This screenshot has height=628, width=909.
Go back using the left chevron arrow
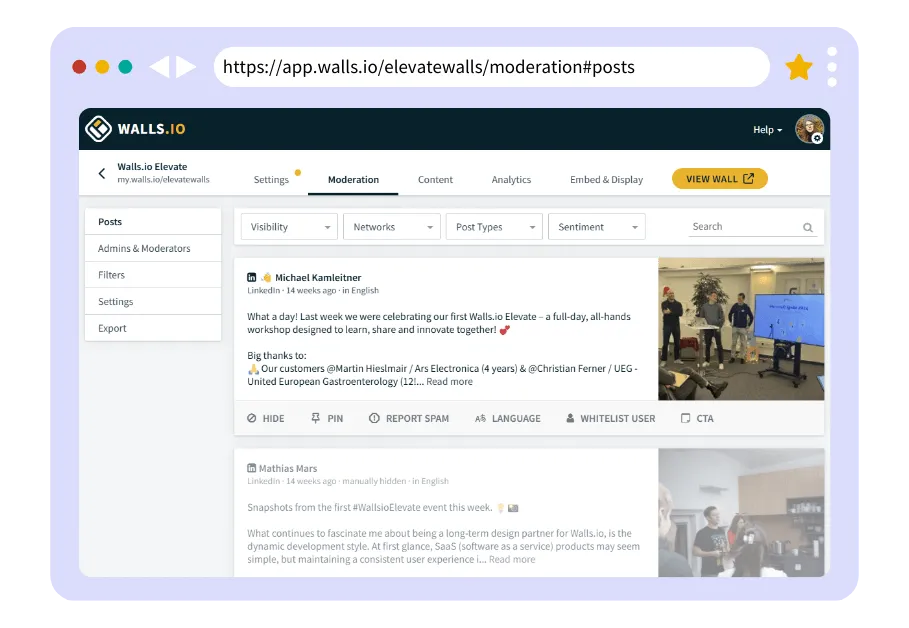tap(102, 173)
